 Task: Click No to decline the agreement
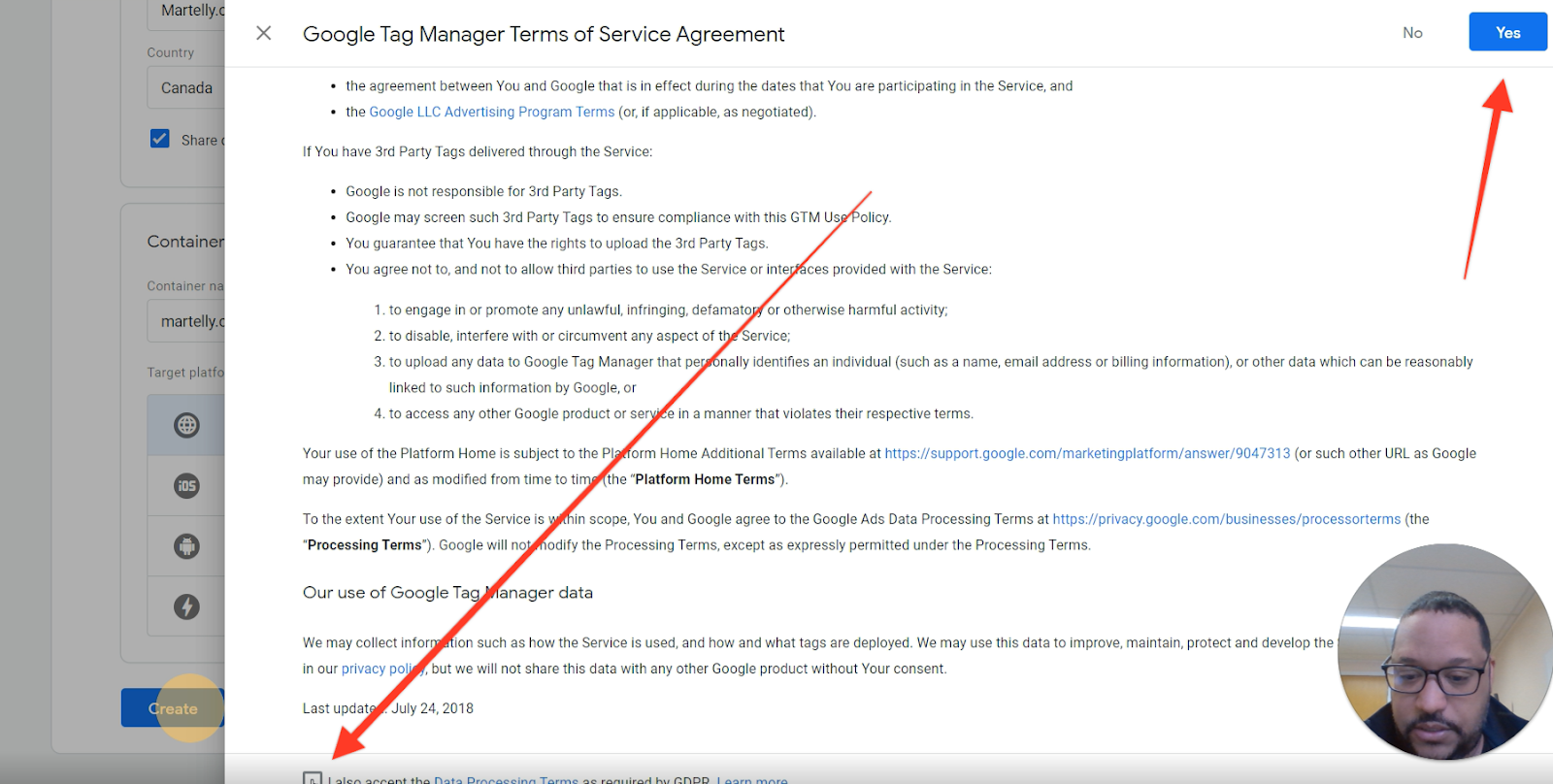[x=1412, y=33]
